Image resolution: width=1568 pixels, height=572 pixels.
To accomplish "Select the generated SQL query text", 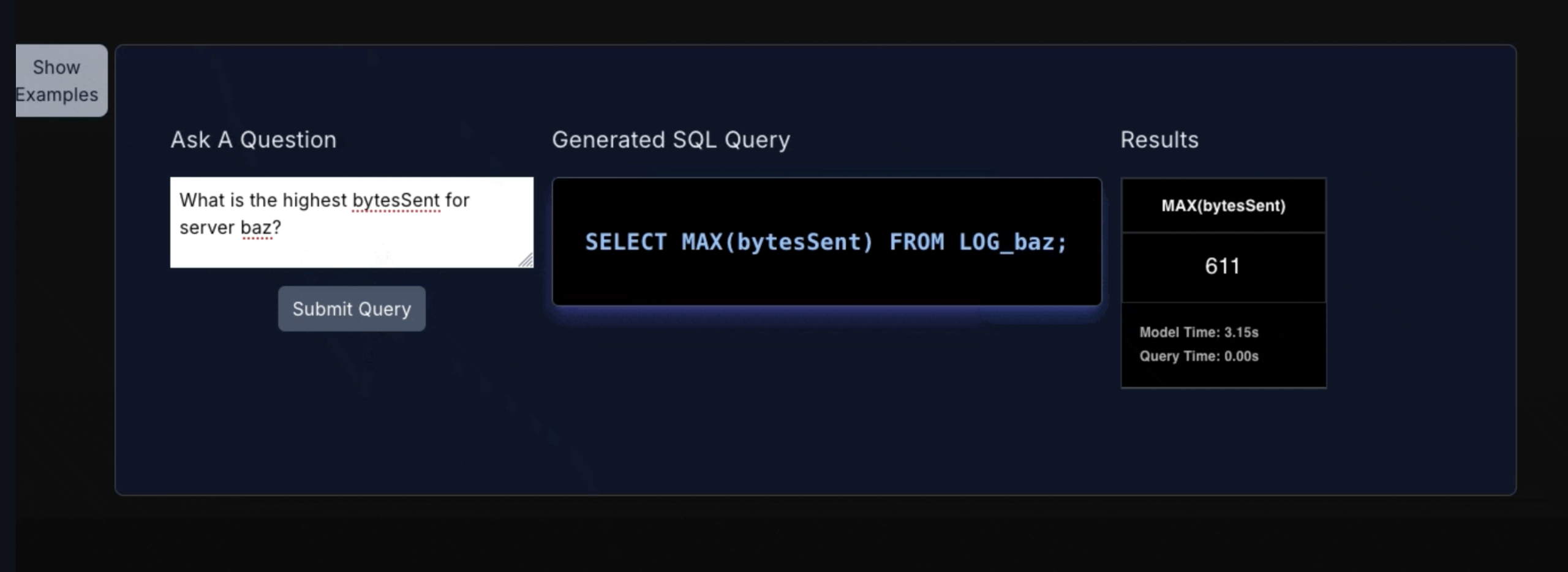I will [826, 242].
